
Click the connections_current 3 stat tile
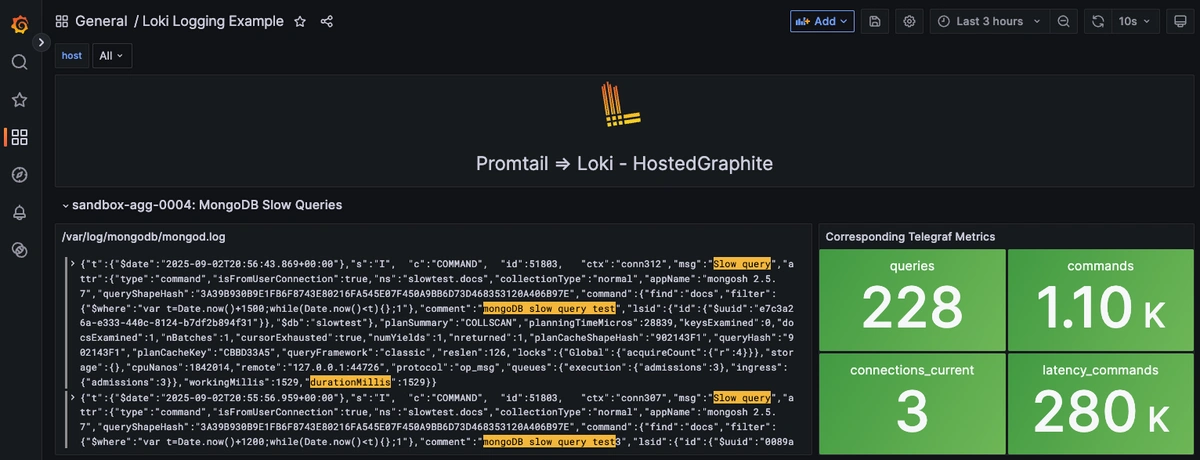[x=912, y=403]
